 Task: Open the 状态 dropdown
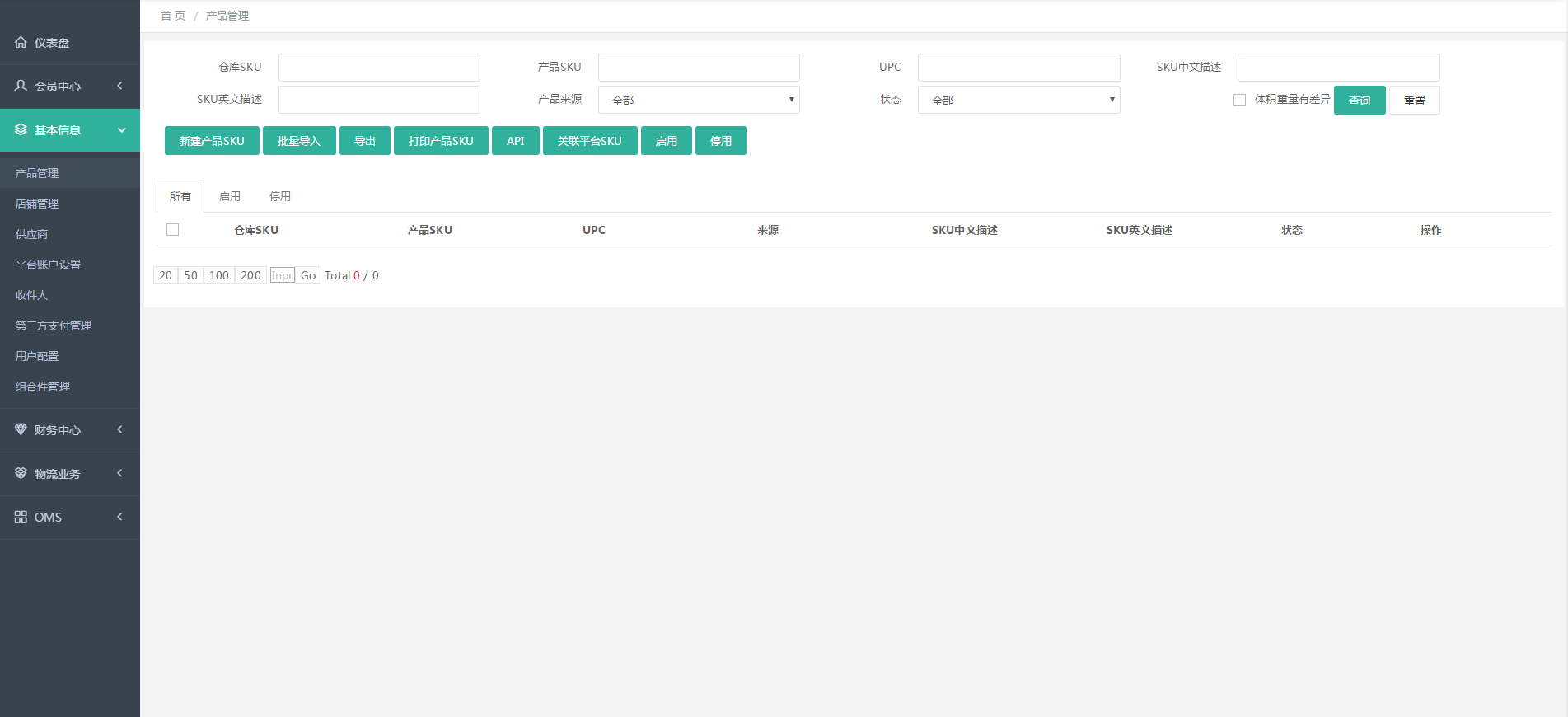point(1018,100)
